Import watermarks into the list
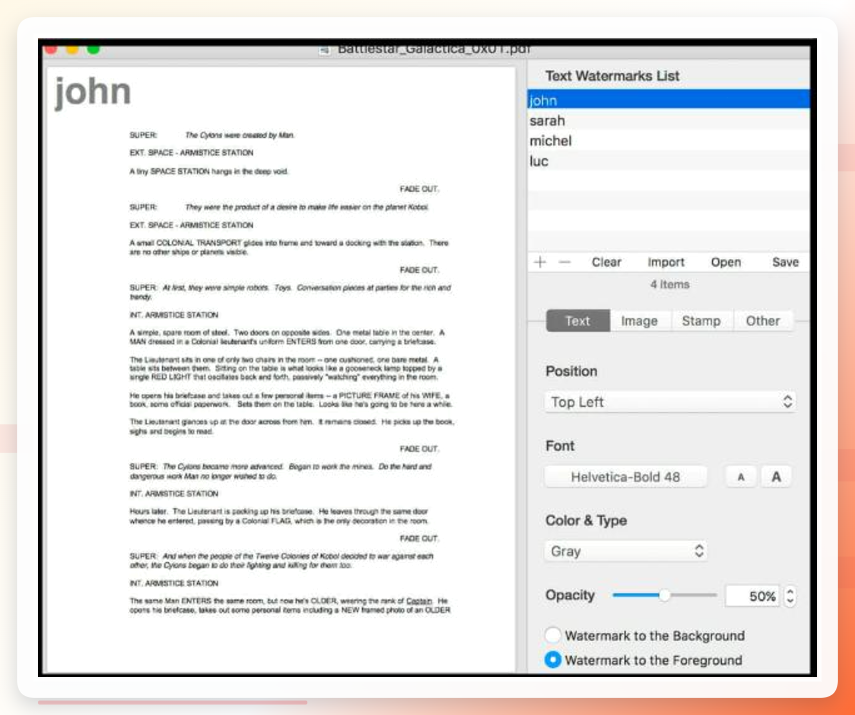Viewport: 855px width, 715px height. pyautogui.click(x=666, y=262)
